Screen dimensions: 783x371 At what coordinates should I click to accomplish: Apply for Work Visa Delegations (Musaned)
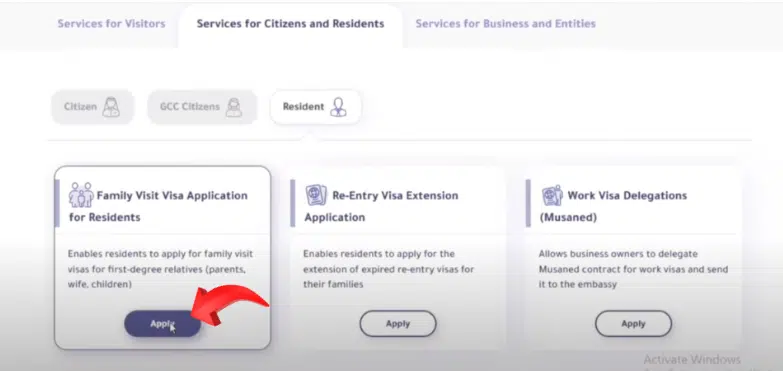633,324
